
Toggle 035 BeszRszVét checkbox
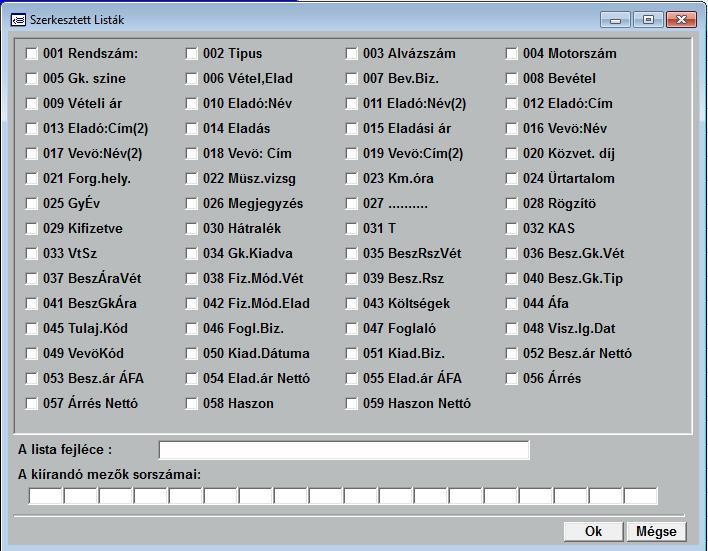coord(351,253)
